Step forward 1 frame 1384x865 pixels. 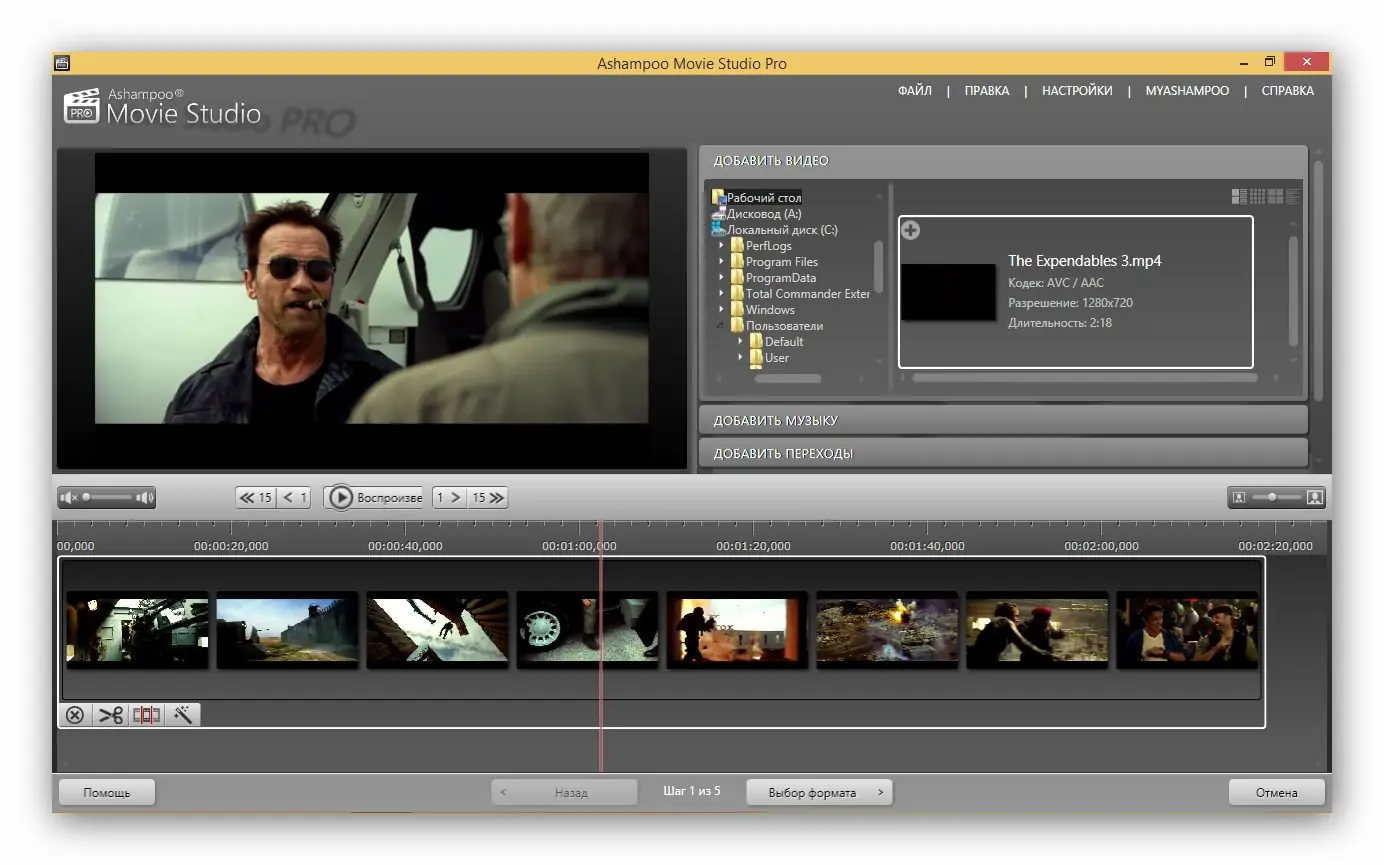tap(449, 497)
